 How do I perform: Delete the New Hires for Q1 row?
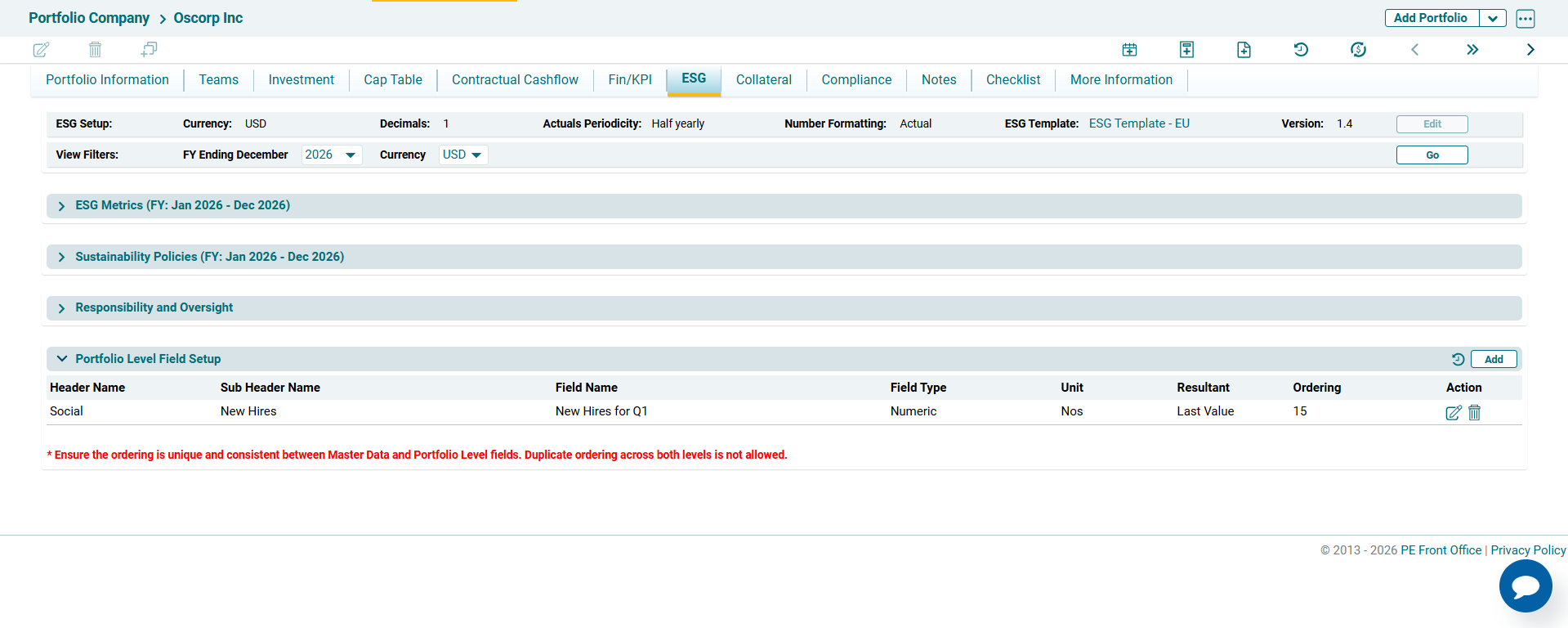[x=1475, y=413]
